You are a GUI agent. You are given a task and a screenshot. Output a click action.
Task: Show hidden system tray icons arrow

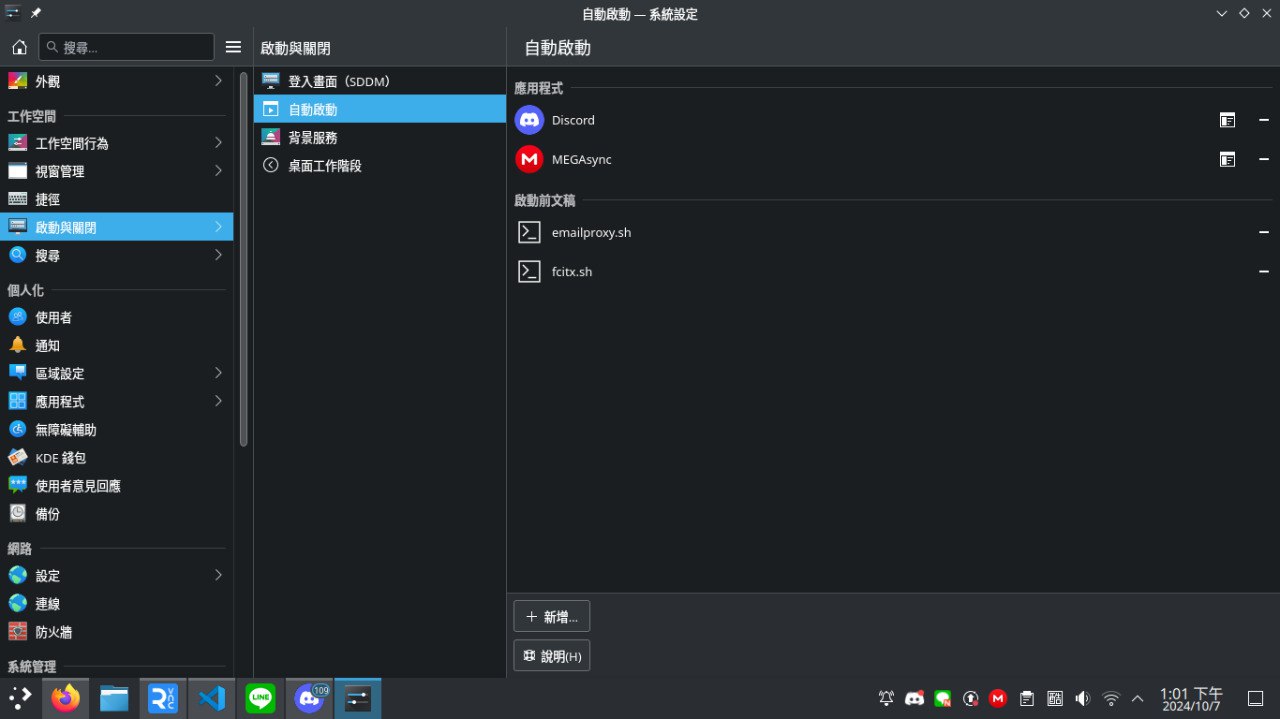coord(1137,698)
